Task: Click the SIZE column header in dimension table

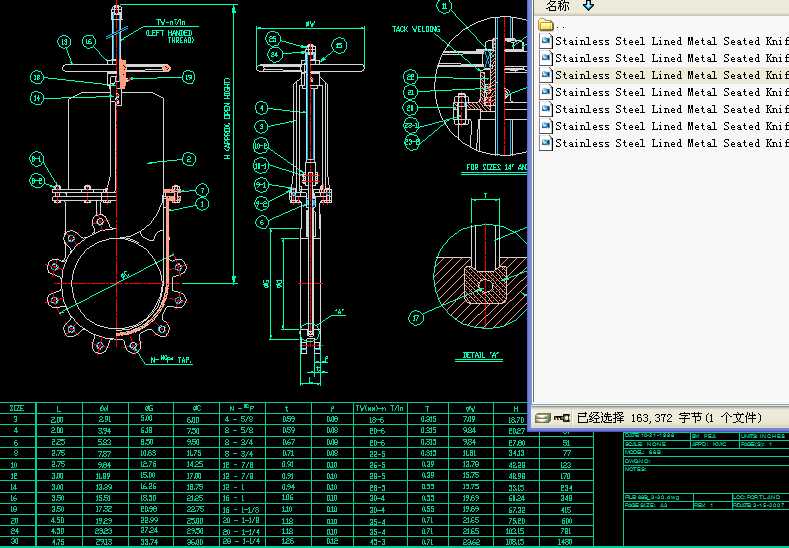Action: (17, 408)
